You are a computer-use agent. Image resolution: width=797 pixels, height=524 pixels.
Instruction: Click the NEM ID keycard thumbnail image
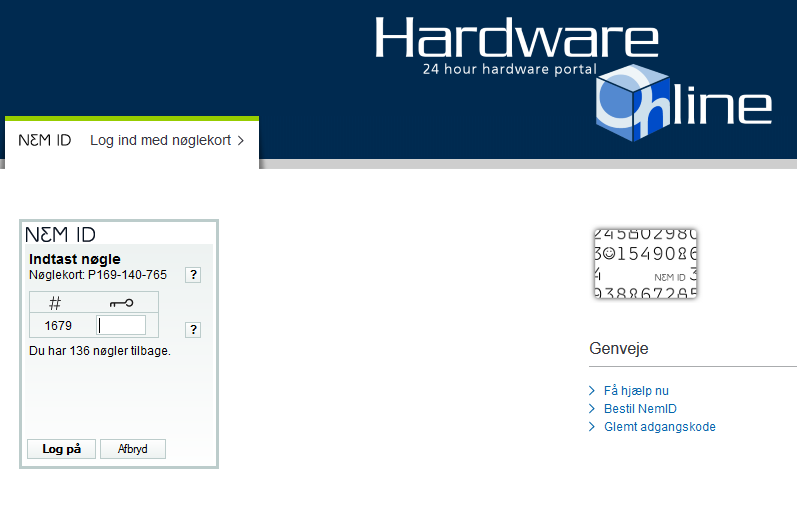click(645, 263)
